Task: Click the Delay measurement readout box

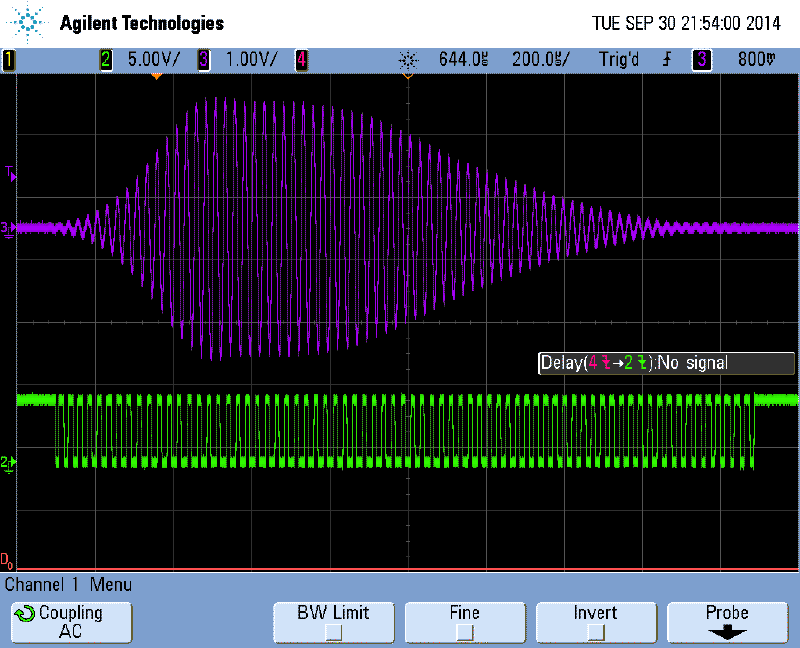Action: pyautogui.click(x=667, y=363)
